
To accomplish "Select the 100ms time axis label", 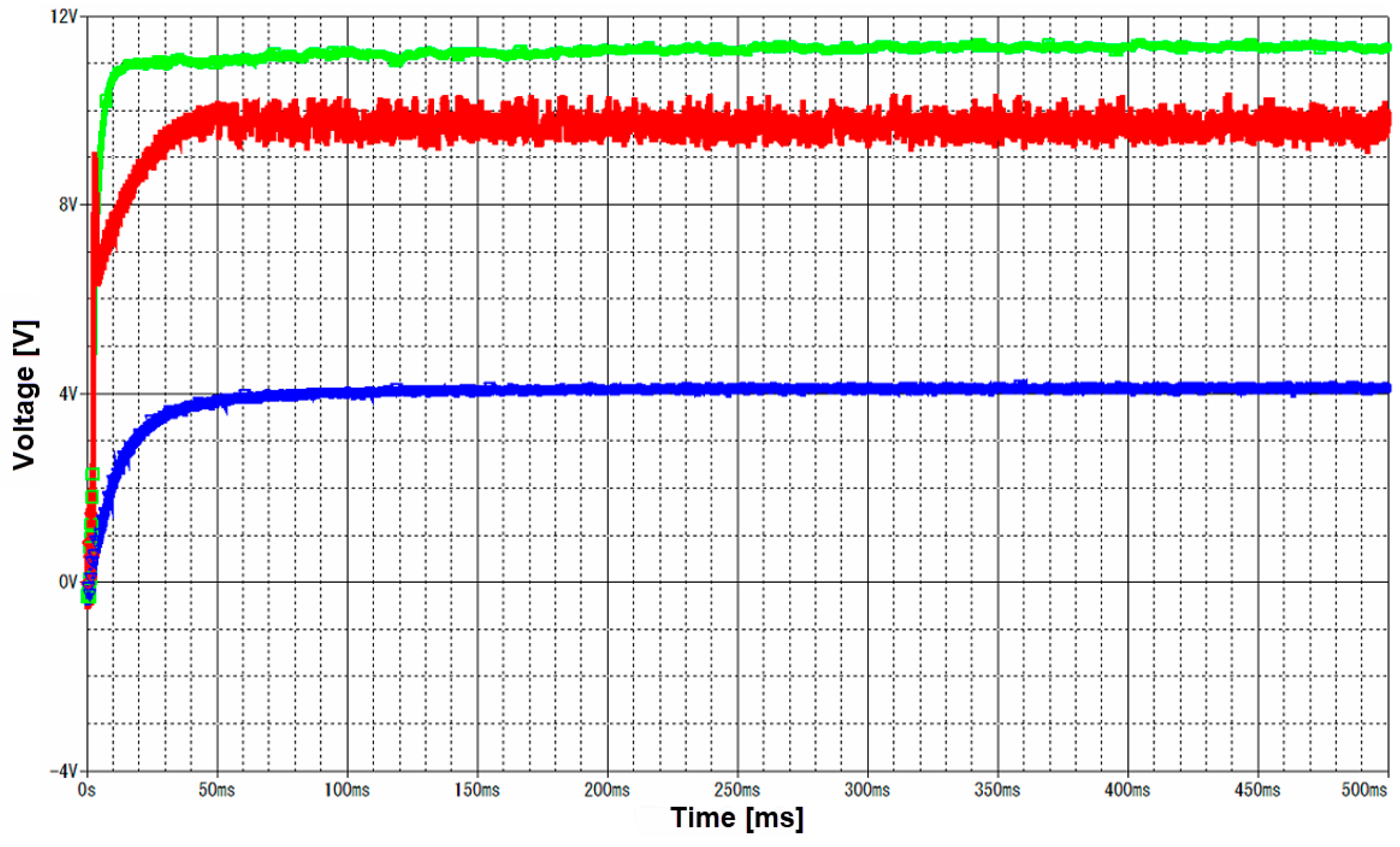I will pos(347,790).
